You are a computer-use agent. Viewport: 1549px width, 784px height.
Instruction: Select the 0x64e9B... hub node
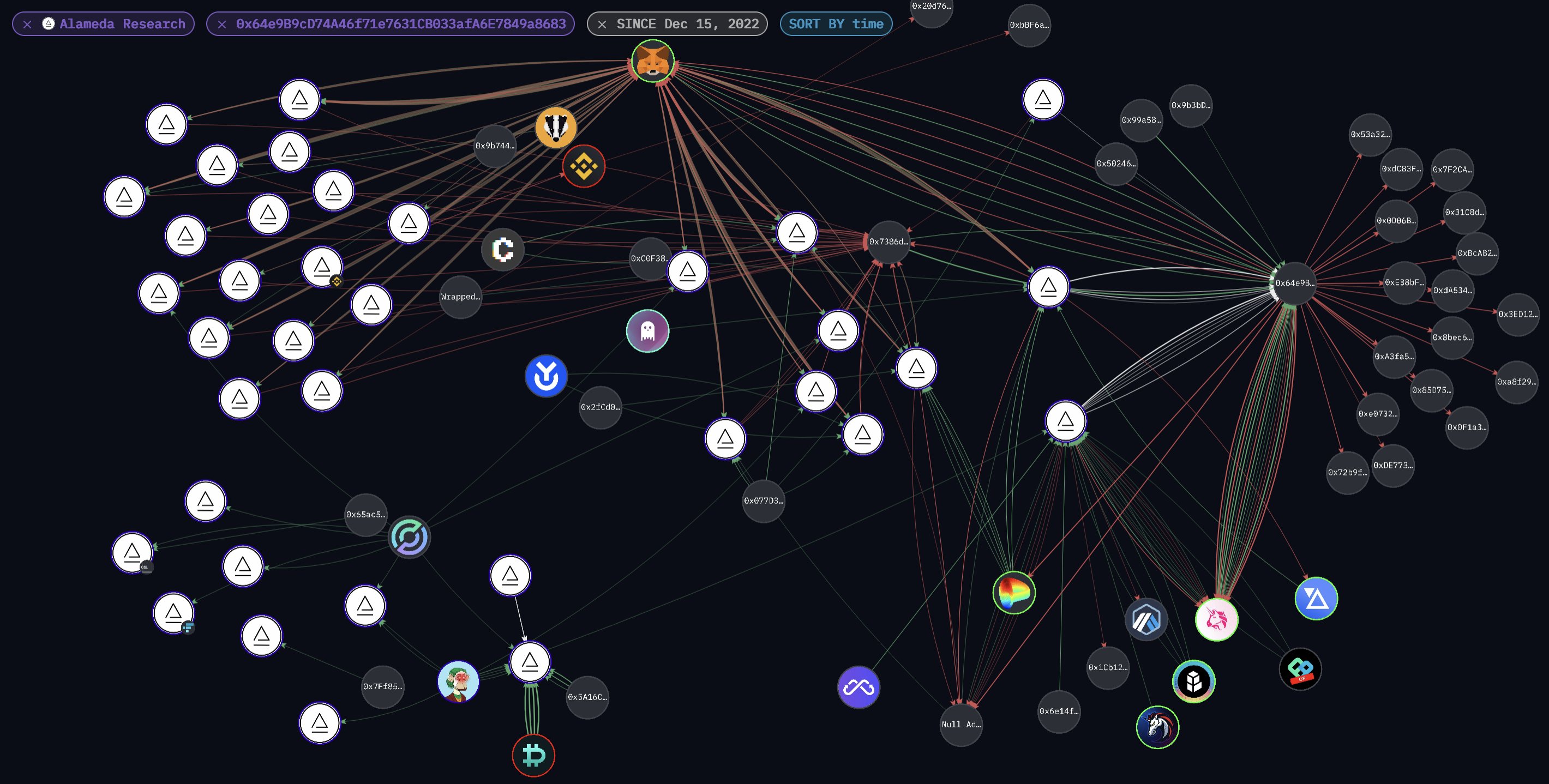coord(1295,283)
